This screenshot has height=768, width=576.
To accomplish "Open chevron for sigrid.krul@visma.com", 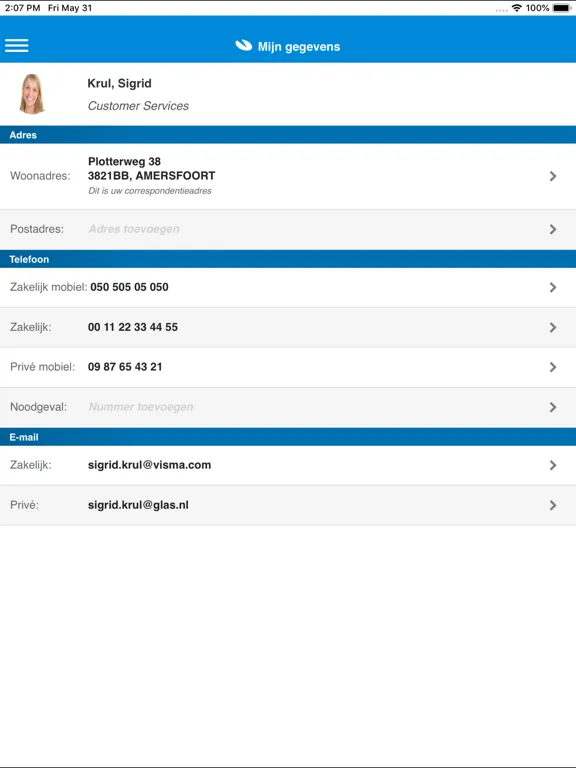I will tap(553, 465).
